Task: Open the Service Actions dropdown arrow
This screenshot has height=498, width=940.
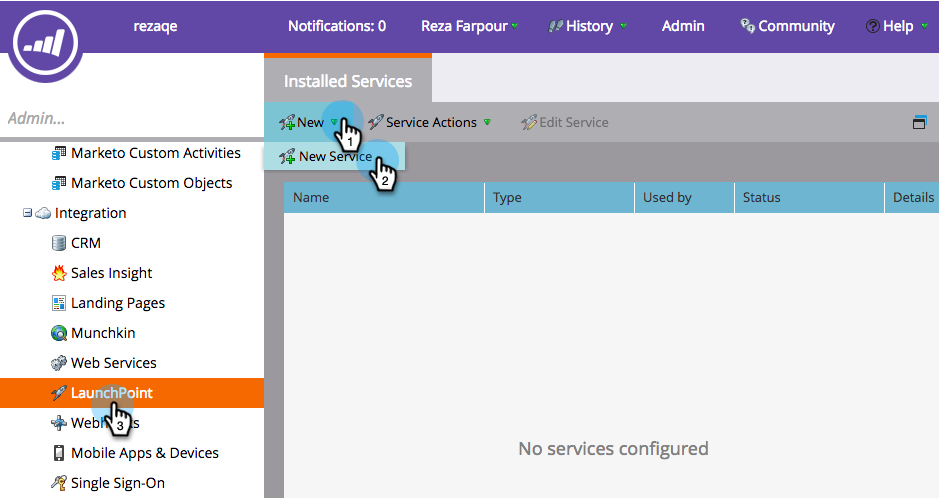Action: [487, 122]
